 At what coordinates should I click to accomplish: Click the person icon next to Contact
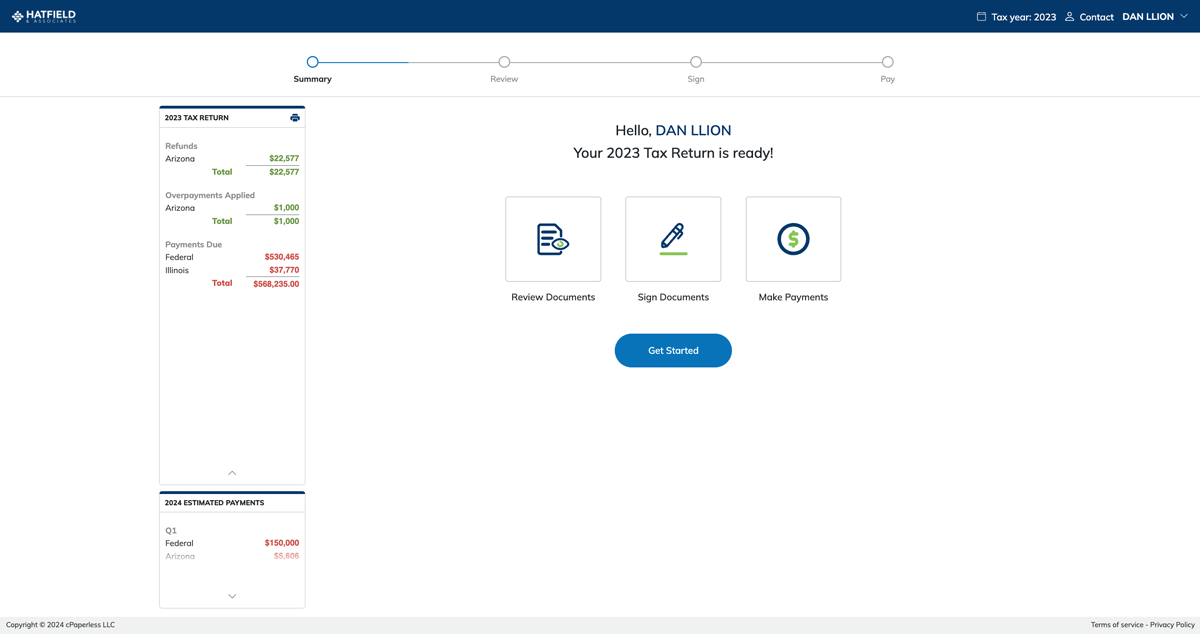tap(1069, 16)
